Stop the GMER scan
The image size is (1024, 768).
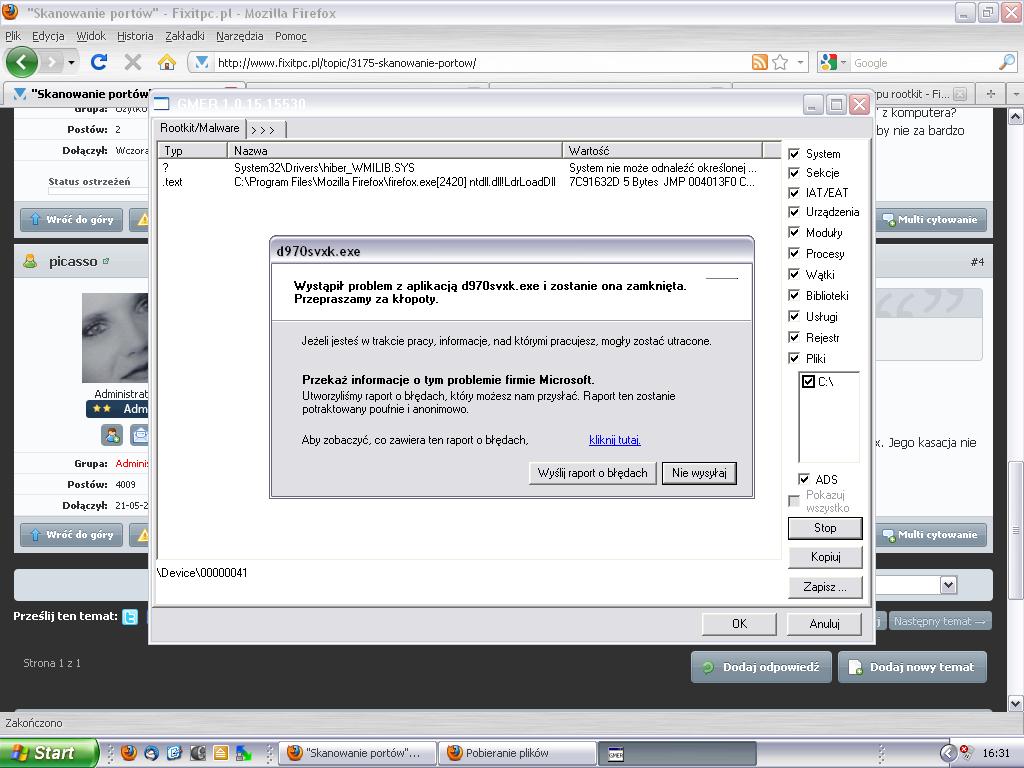(825, 528)
